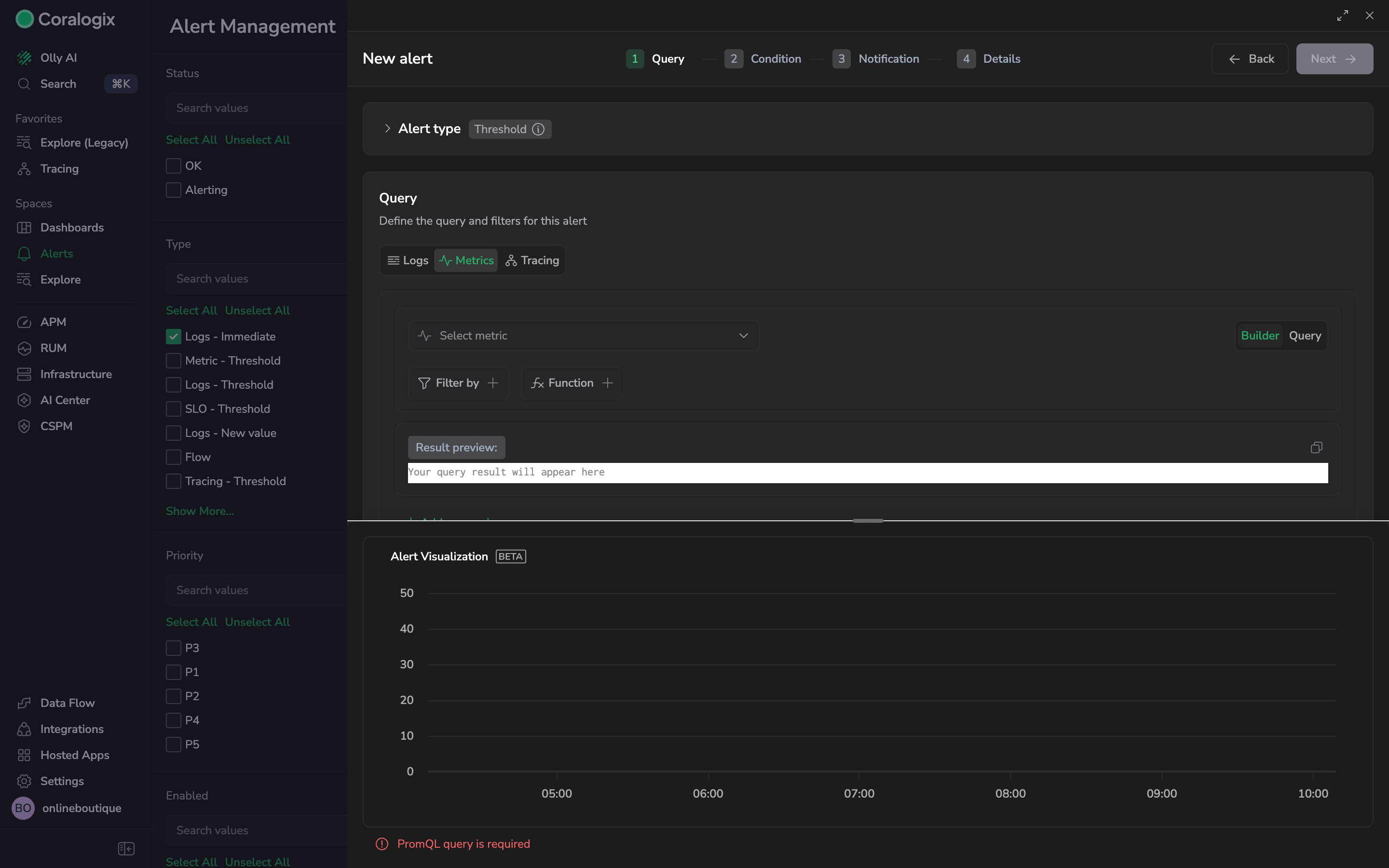The height and width of the screenshot is (868, 1389).
Task: Go to Details step
Action: coord(988,58)
